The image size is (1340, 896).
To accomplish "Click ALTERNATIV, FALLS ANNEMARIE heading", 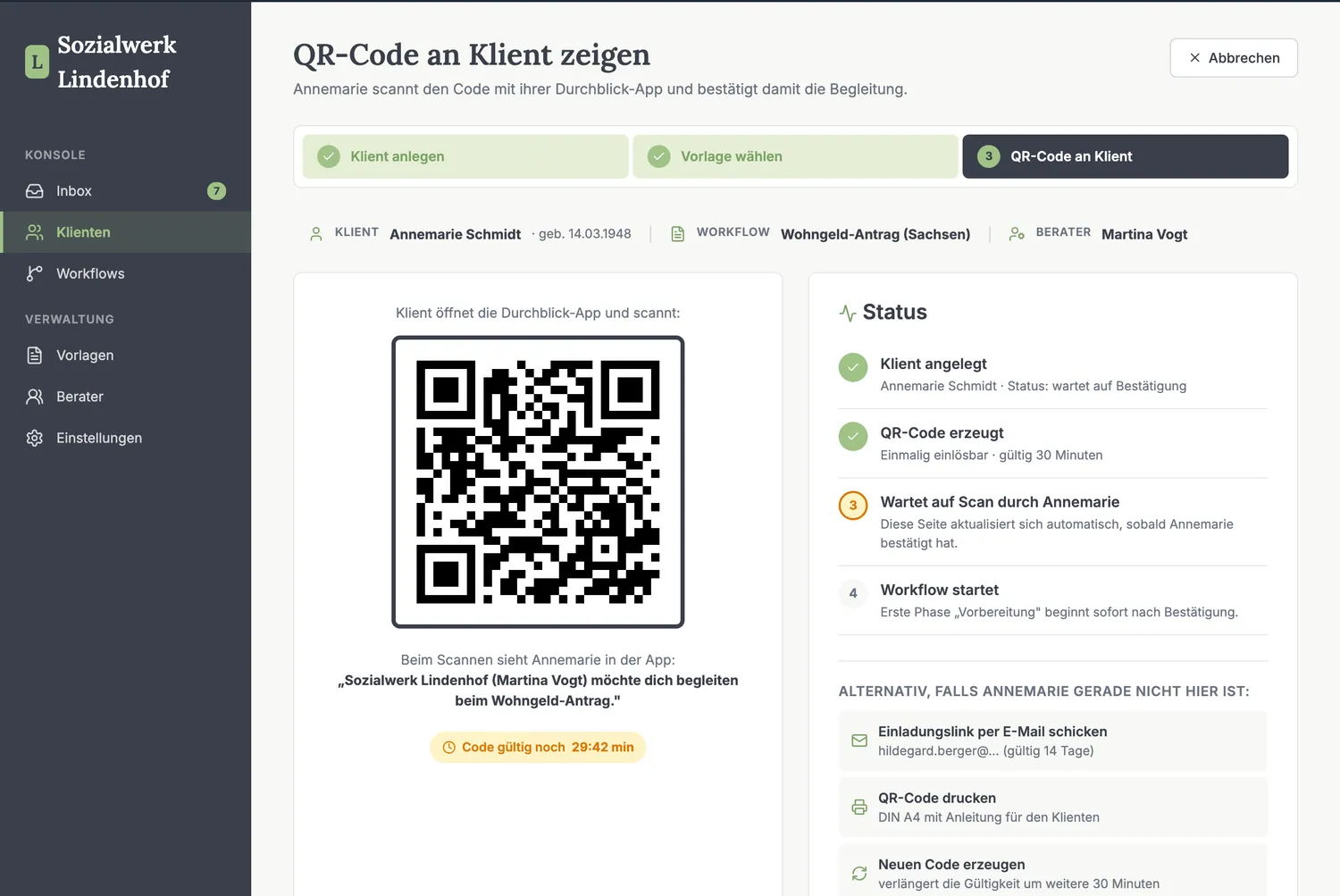I will pyautogui.click(x=1044, y=691).
